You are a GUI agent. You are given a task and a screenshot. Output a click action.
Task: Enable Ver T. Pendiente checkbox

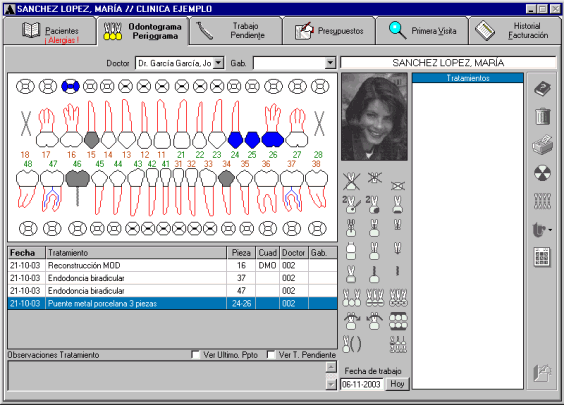click(x=271, y=355)
